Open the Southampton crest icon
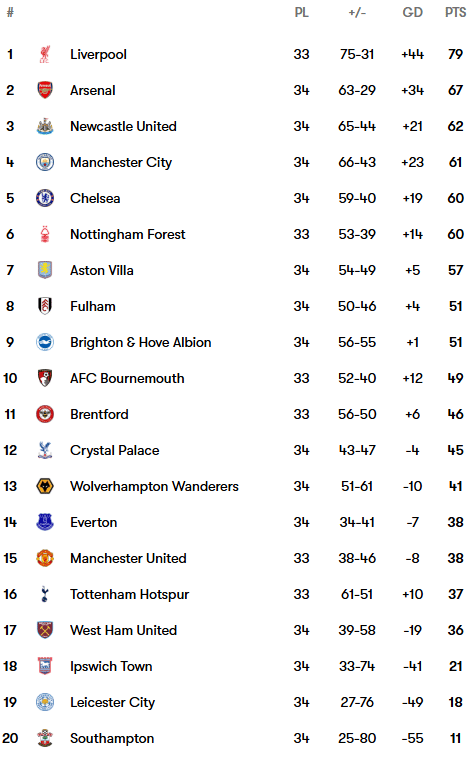 (45, 738)
